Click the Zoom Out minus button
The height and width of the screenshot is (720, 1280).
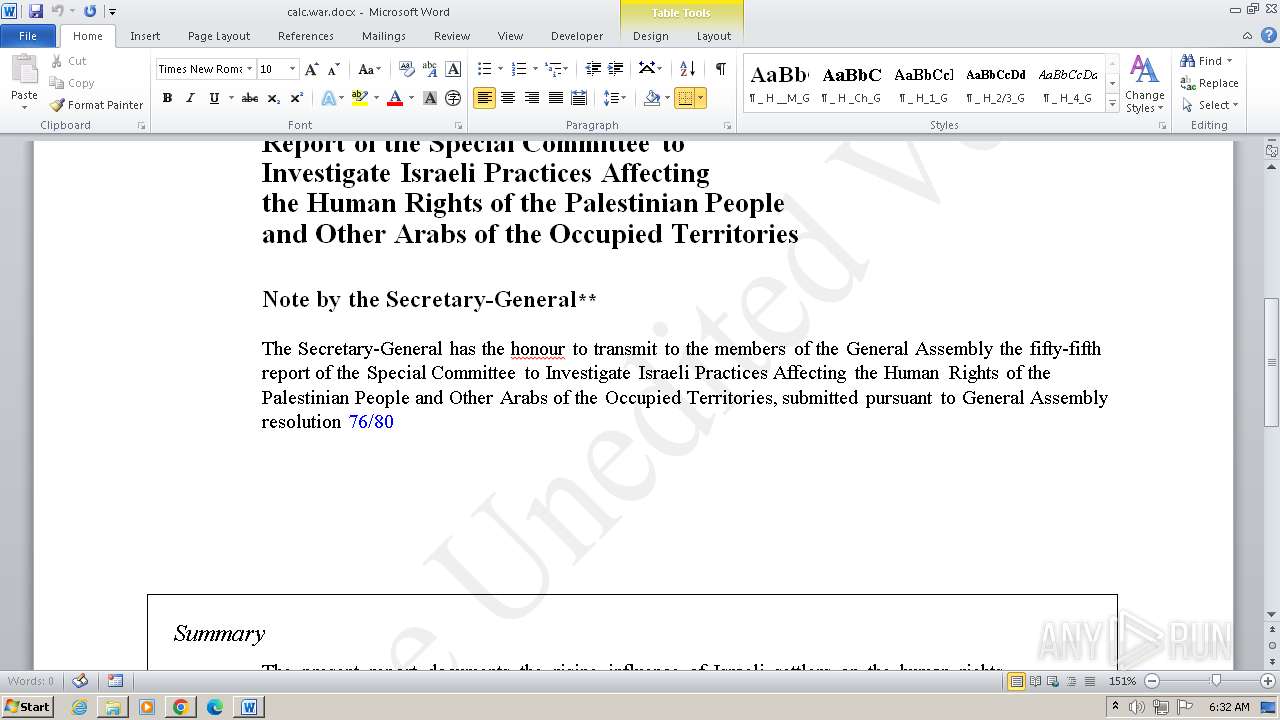pyautogui.click(x=1151, y=681)
